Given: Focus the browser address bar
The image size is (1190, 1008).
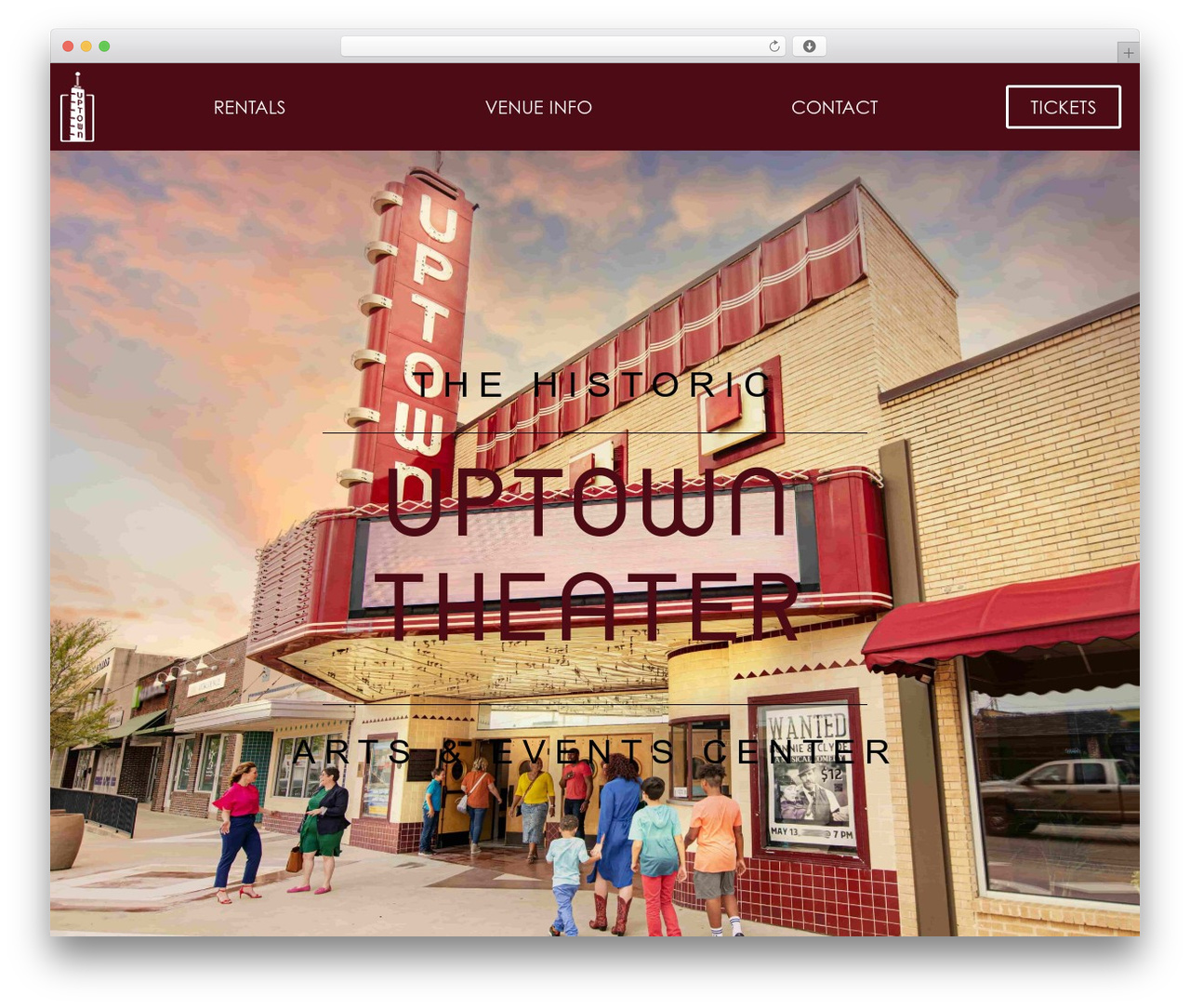Looking at the screenshot, I should 562,46.
